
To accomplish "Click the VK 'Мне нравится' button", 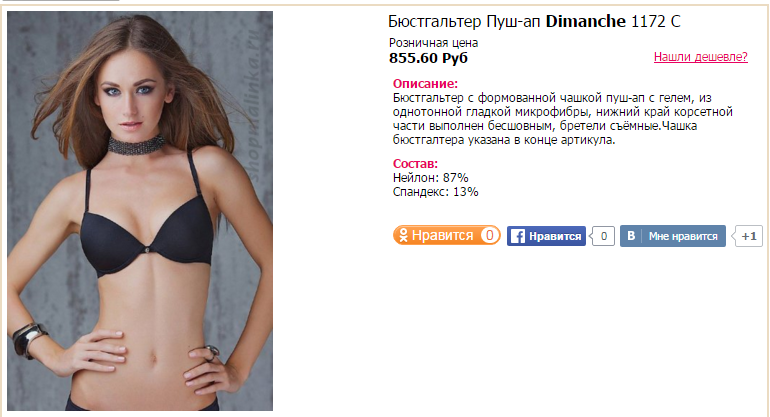I will click(672, 236).
